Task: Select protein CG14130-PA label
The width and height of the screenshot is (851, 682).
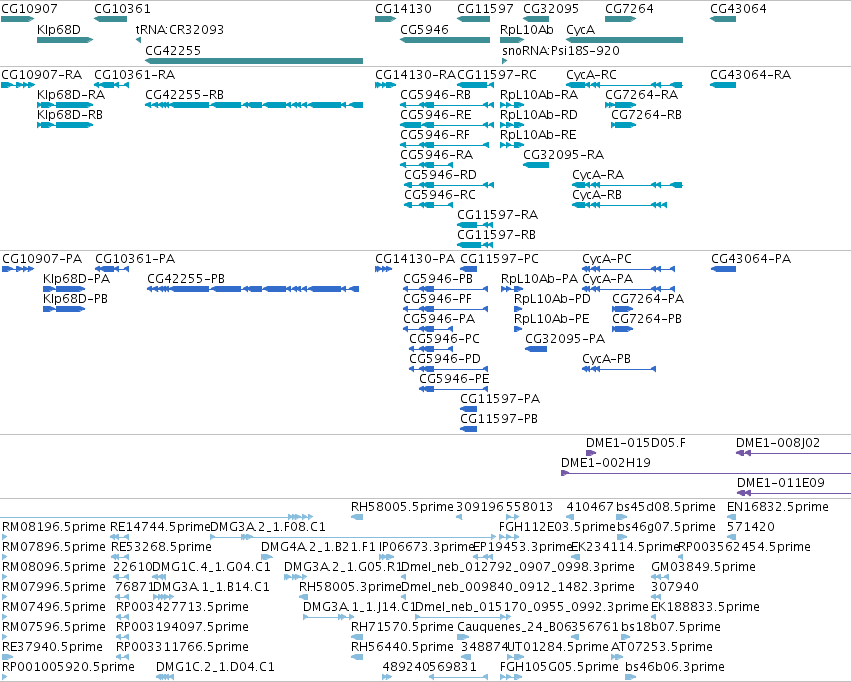Action: coord(415,258)
